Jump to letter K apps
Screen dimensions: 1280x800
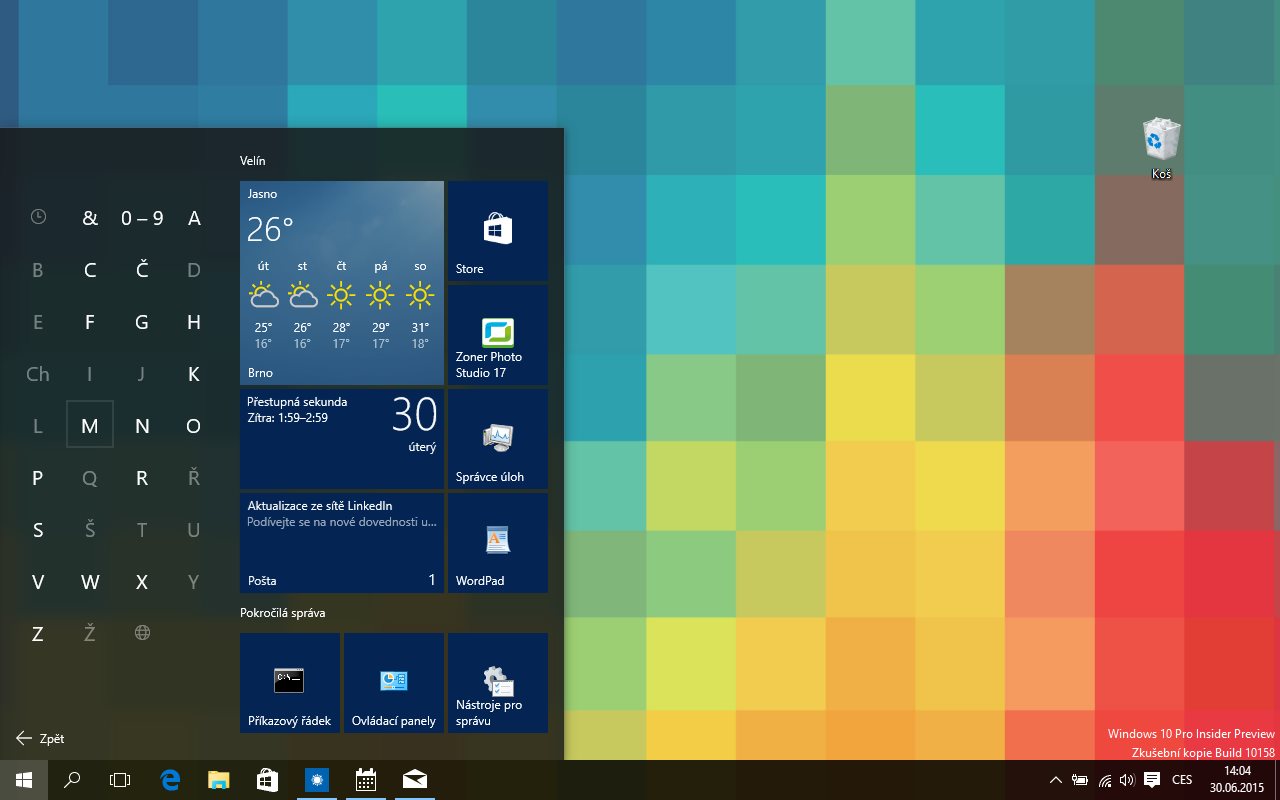pyautogui.click(x=194, y=374)
